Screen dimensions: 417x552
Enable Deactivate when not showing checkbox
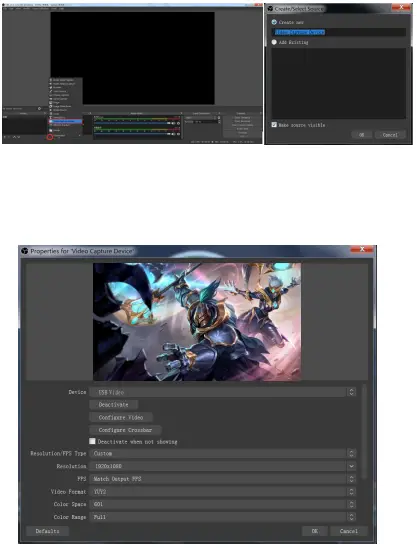(x=92, y=441)
